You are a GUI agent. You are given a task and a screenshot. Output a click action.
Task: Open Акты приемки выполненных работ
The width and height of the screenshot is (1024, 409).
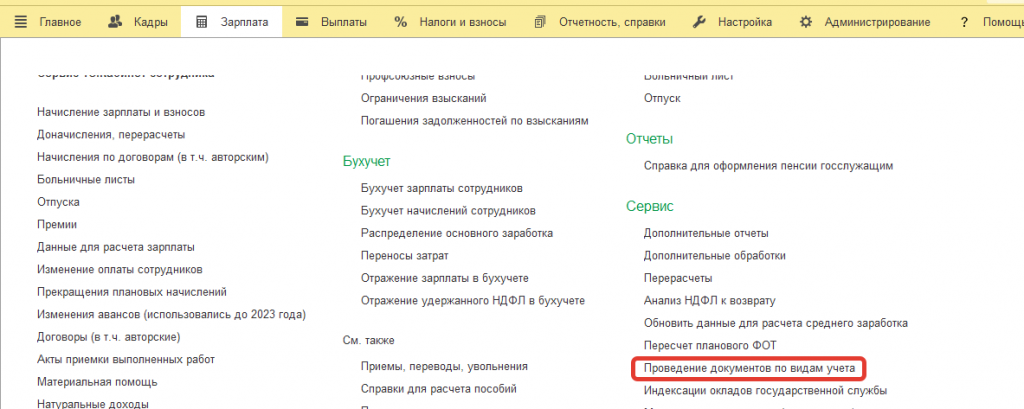(x=126, y=359)
